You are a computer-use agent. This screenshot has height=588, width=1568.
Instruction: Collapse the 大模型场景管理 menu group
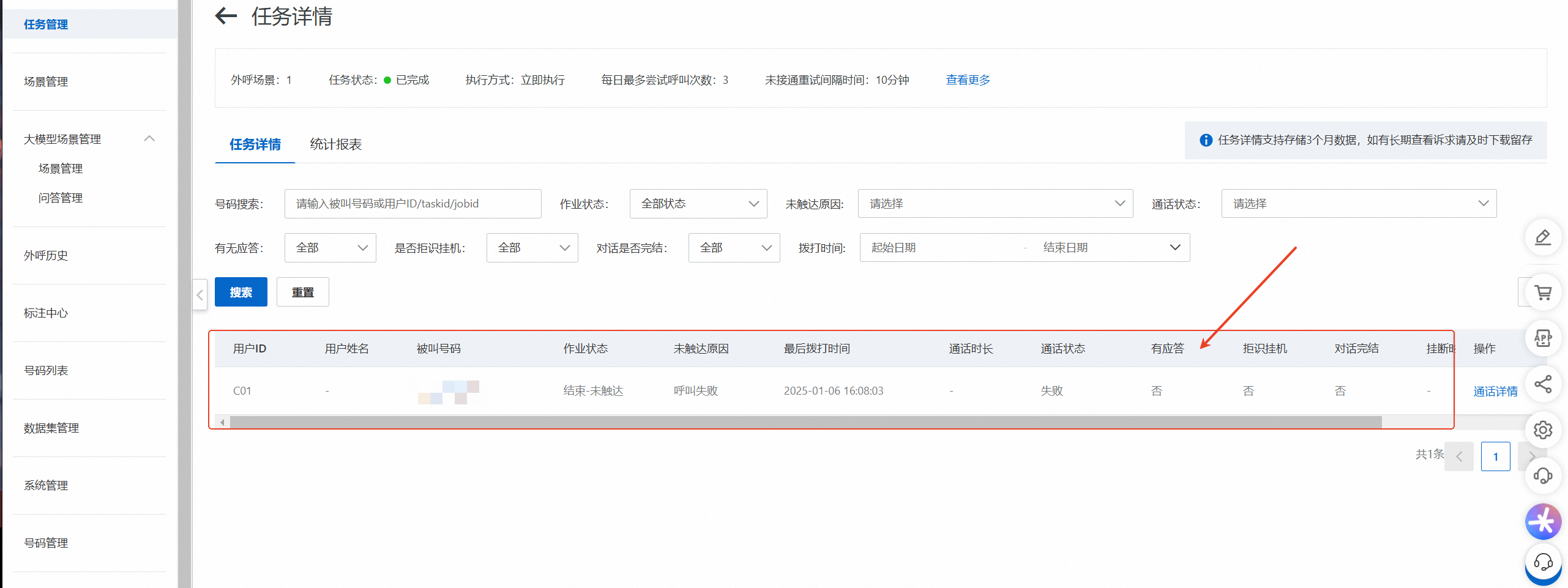[149, 139]
